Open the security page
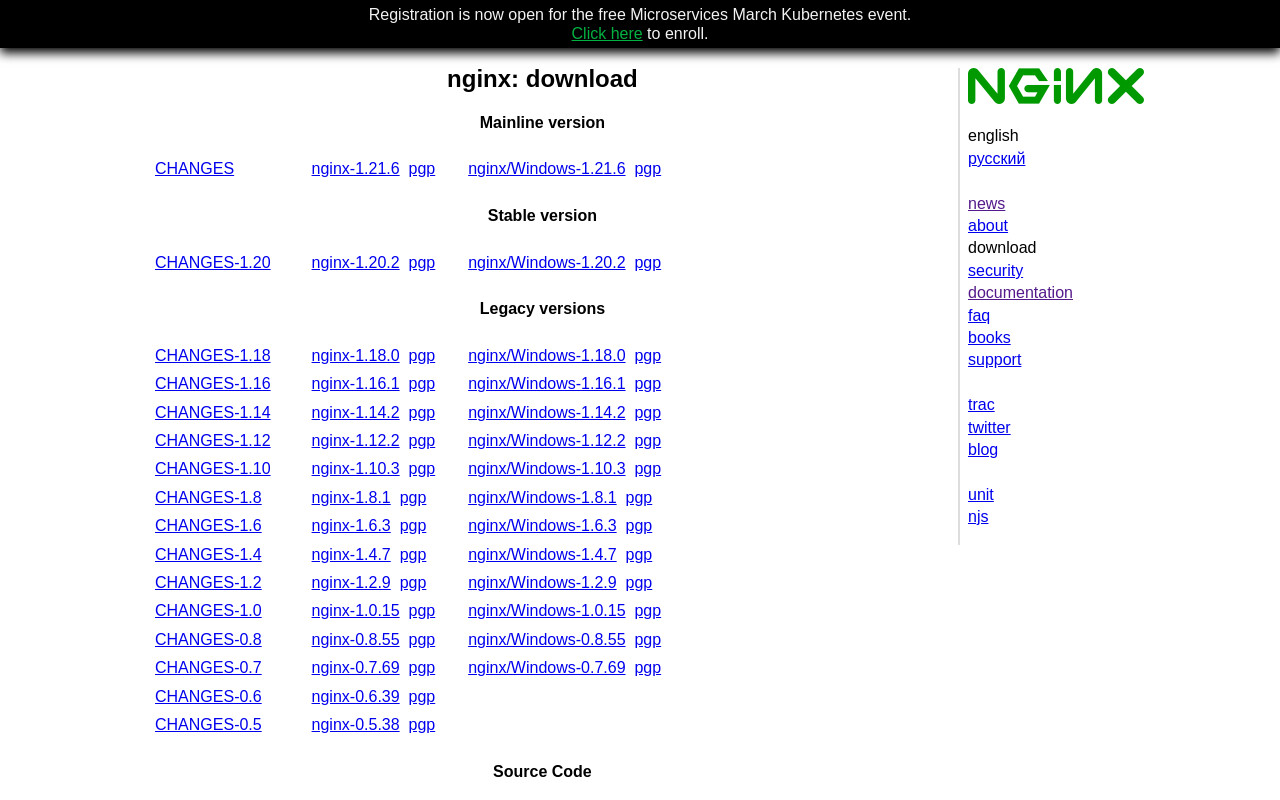Screen dimensions: 1280x800 (995, 271)
